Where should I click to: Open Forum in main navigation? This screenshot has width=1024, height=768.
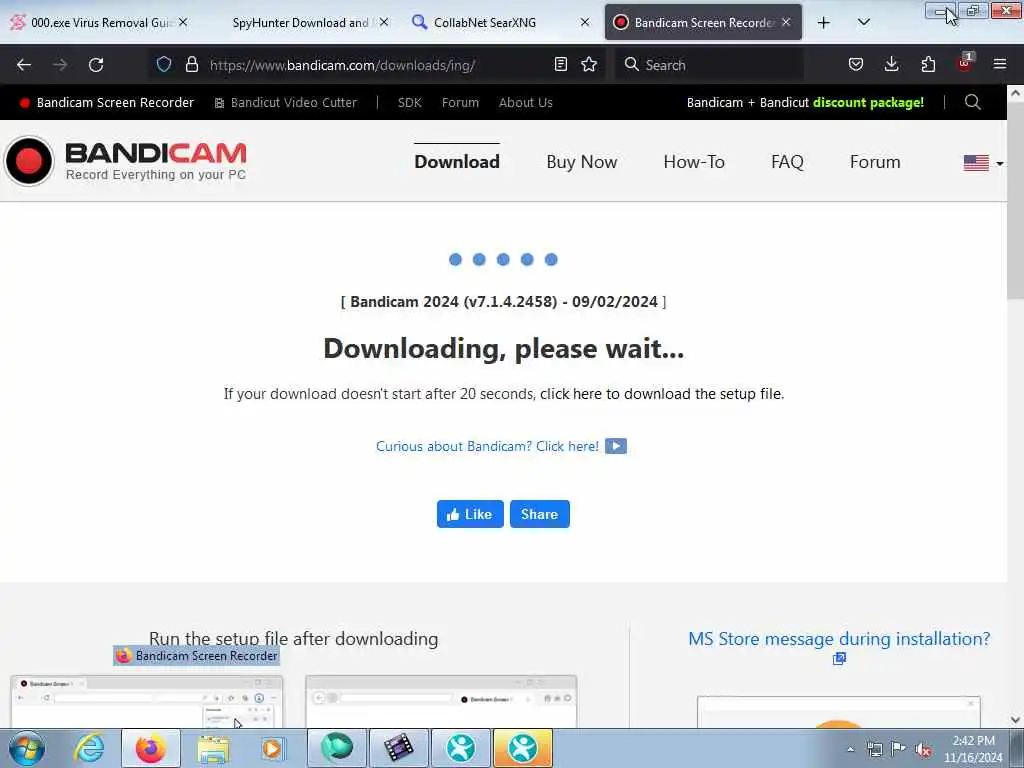(x=875, y=162)
